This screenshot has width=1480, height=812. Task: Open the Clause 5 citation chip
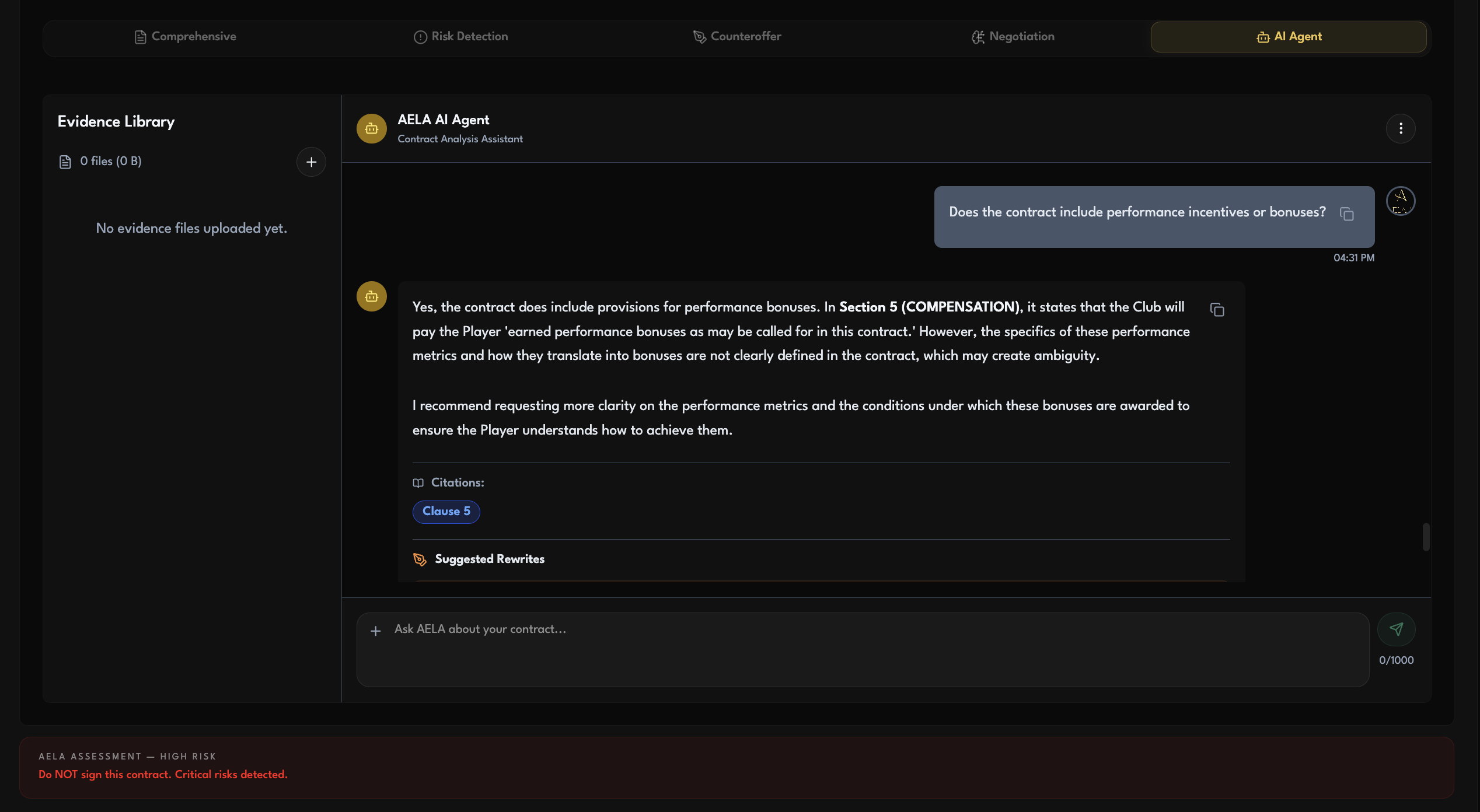446,512
